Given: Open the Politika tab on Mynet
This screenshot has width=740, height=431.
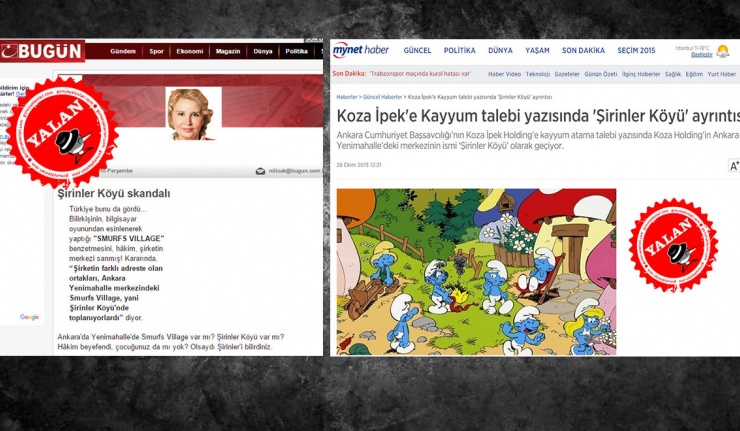Looking at the screenshot, I should pos(459,50).
